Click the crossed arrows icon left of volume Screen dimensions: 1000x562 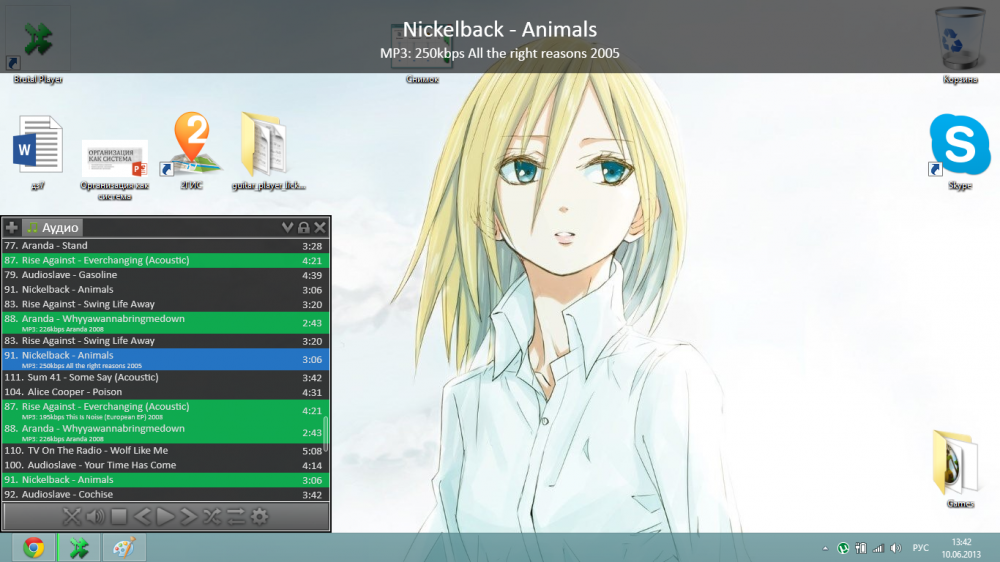[x=72, y=517]
